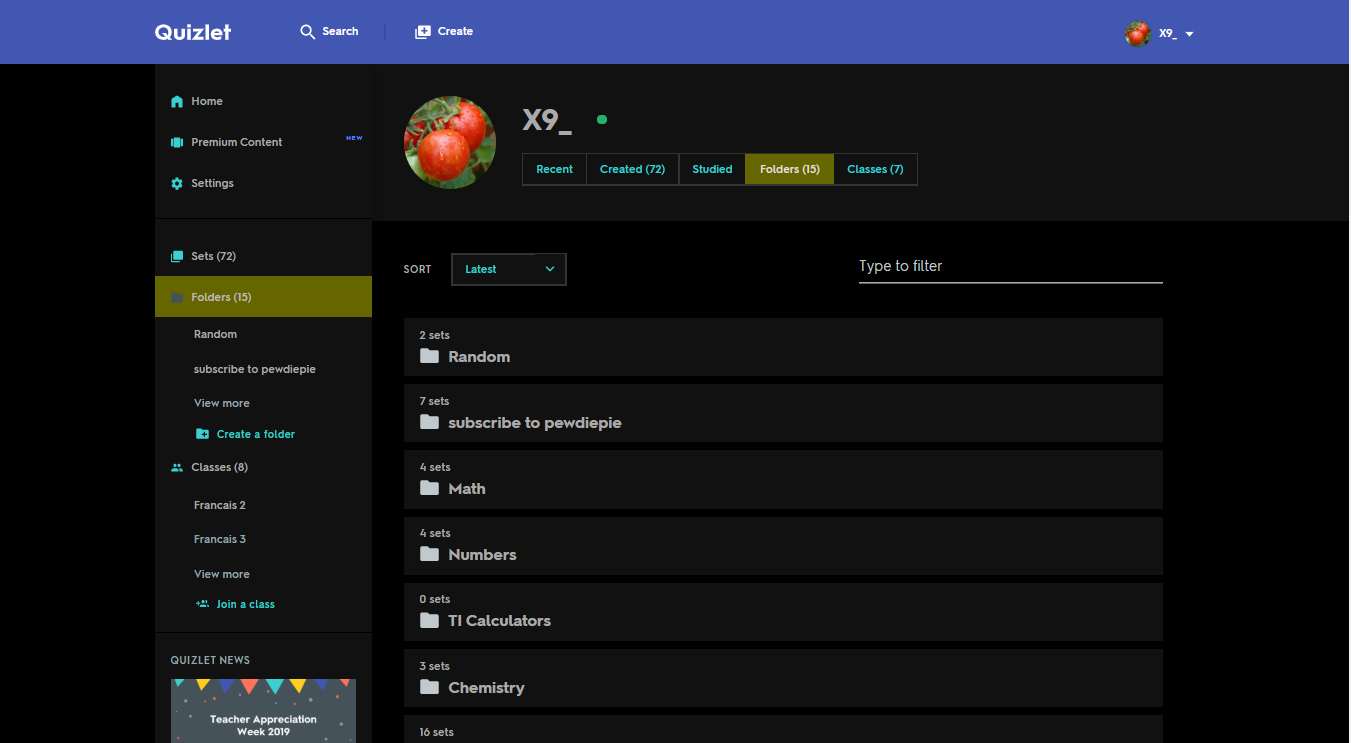Screen dimensions: 1351x743
Task: Open the Numbers folder title
Action: (x=482, y=555)
